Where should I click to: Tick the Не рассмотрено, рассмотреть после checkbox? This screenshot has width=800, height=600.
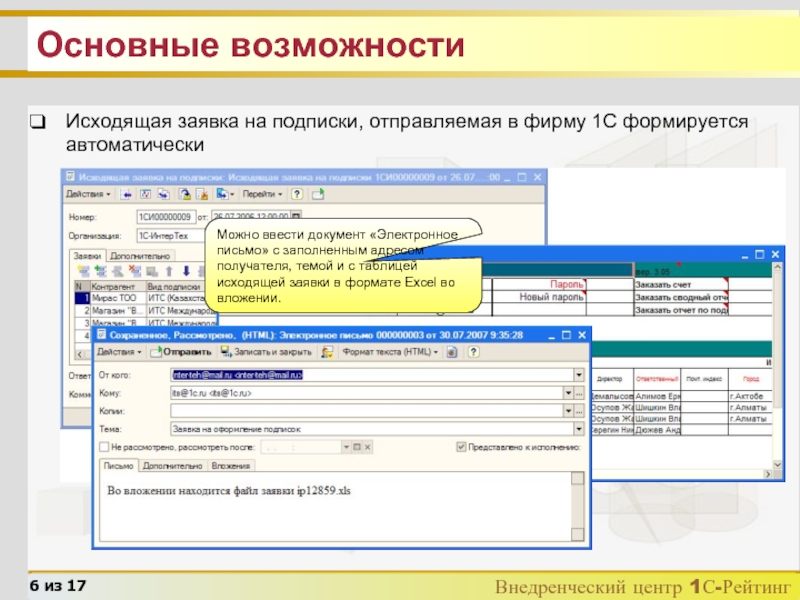(x=104, y=447)
